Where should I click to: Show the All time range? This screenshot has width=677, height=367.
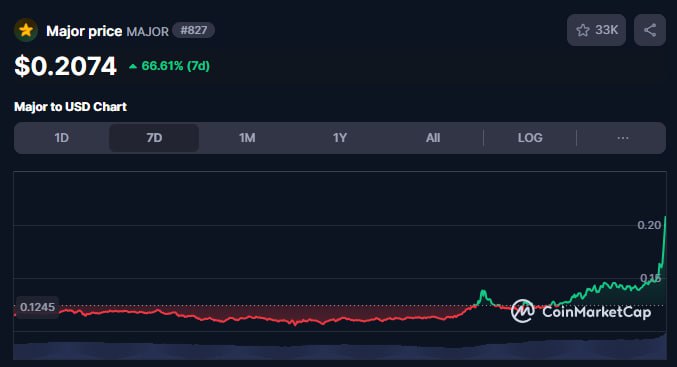[433, 138]
